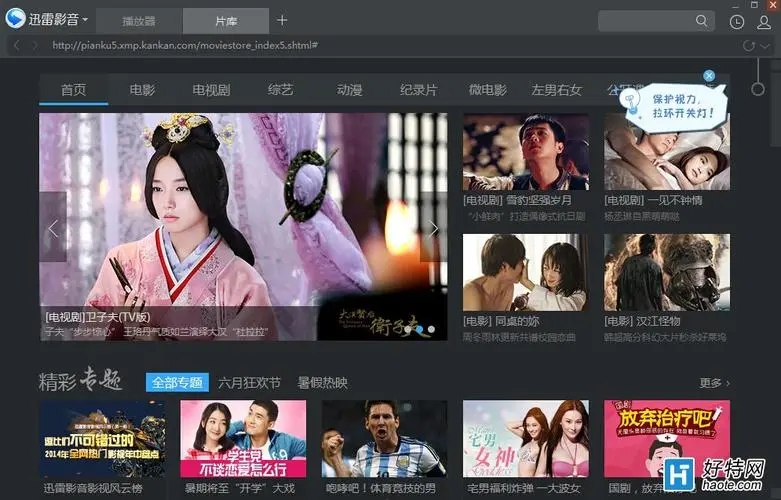
Task: Open the 迅雷影音 main menu dropdown
Action: coord(86,20)
